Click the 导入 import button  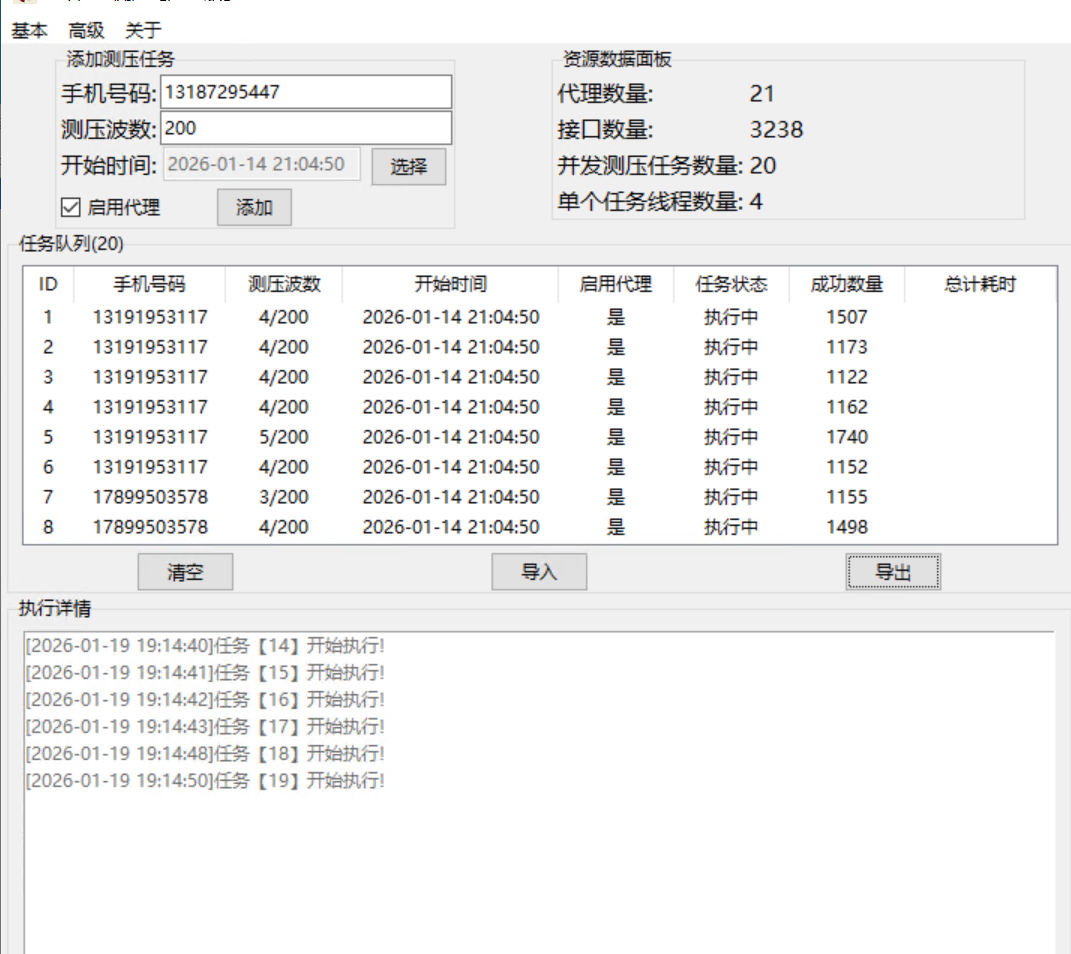click(x=538, y=571)
